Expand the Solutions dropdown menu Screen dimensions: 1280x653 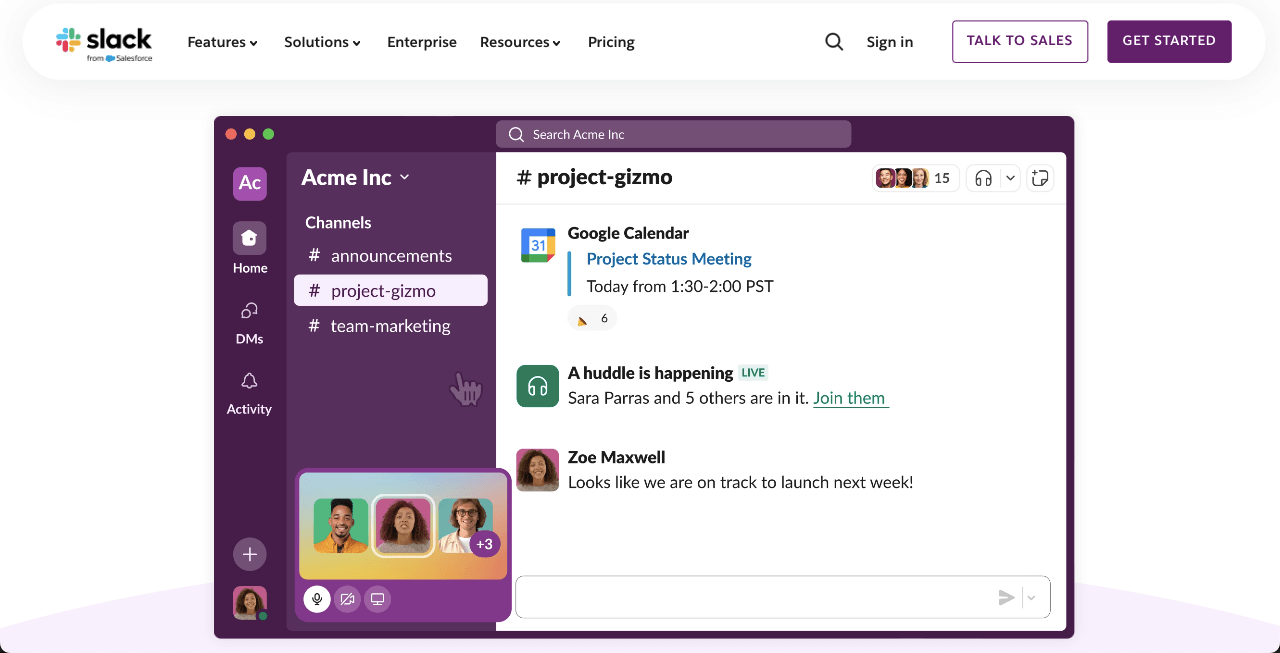[x=323, y=42]
